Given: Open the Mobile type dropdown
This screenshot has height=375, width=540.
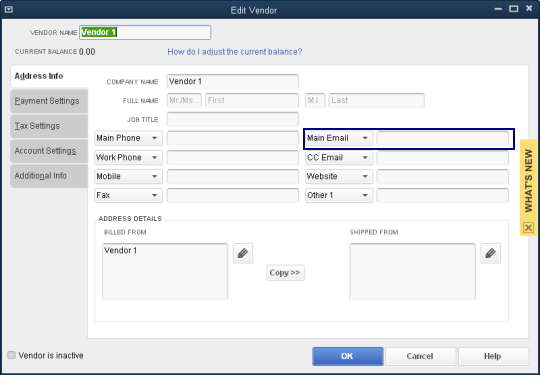Looking at the screenshot, I should 128,176.
